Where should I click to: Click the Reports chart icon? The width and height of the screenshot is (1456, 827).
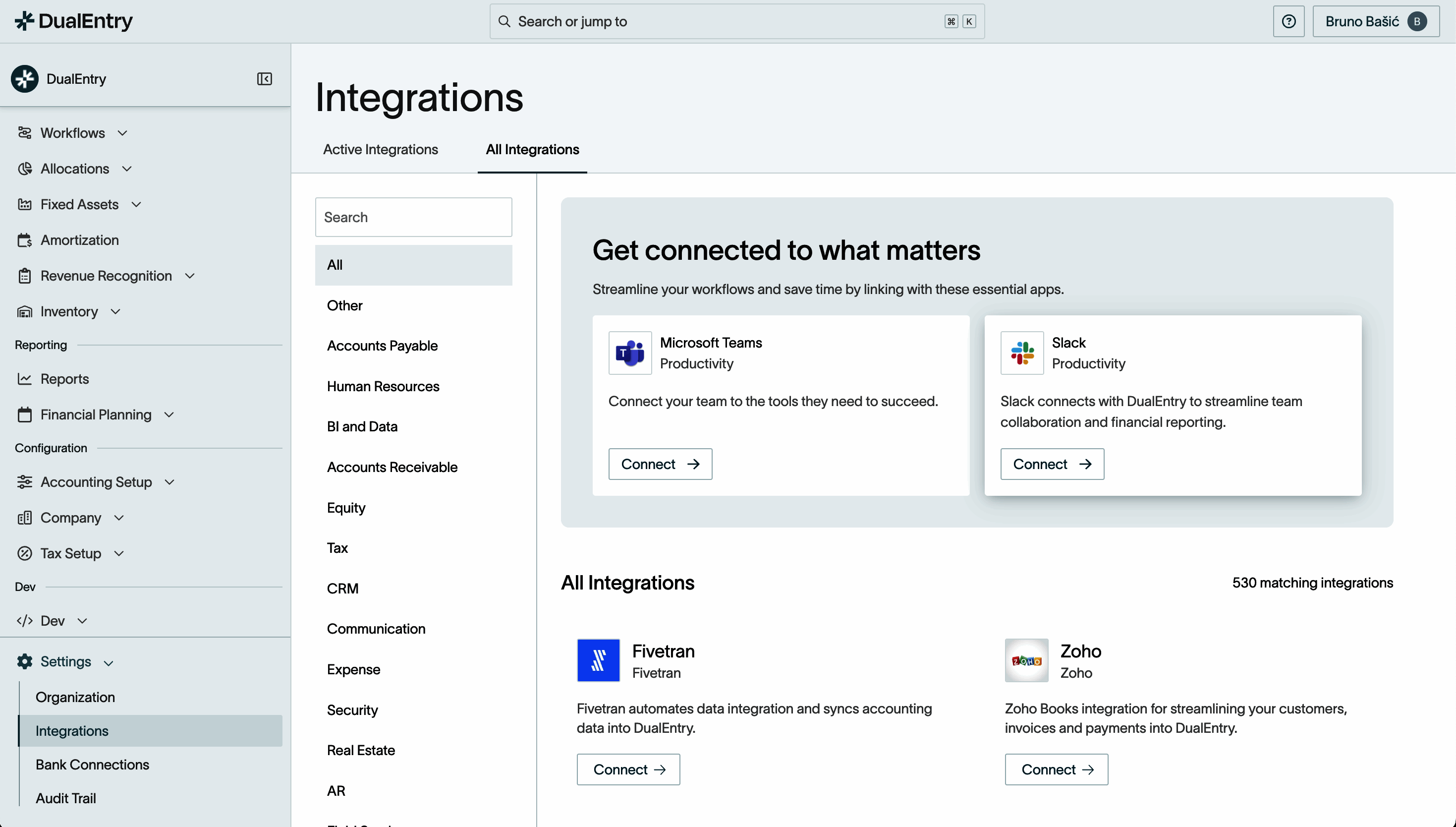click(24, 379)
